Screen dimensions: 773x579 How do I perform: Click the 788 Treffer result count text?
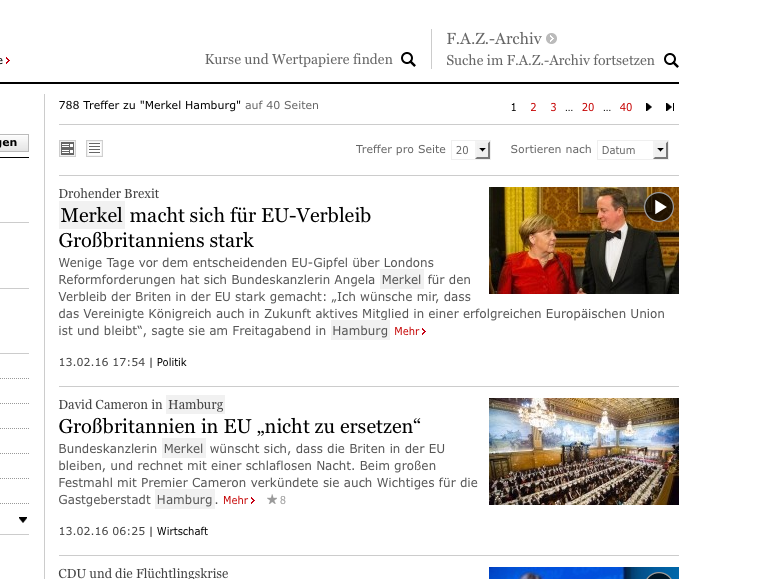[x=150, y=105]
